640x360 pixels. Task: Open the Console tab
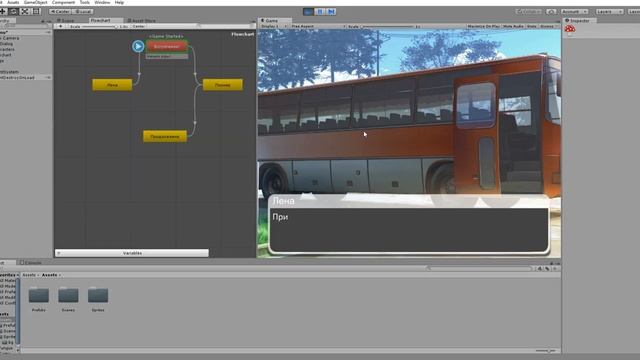point(31,262)
